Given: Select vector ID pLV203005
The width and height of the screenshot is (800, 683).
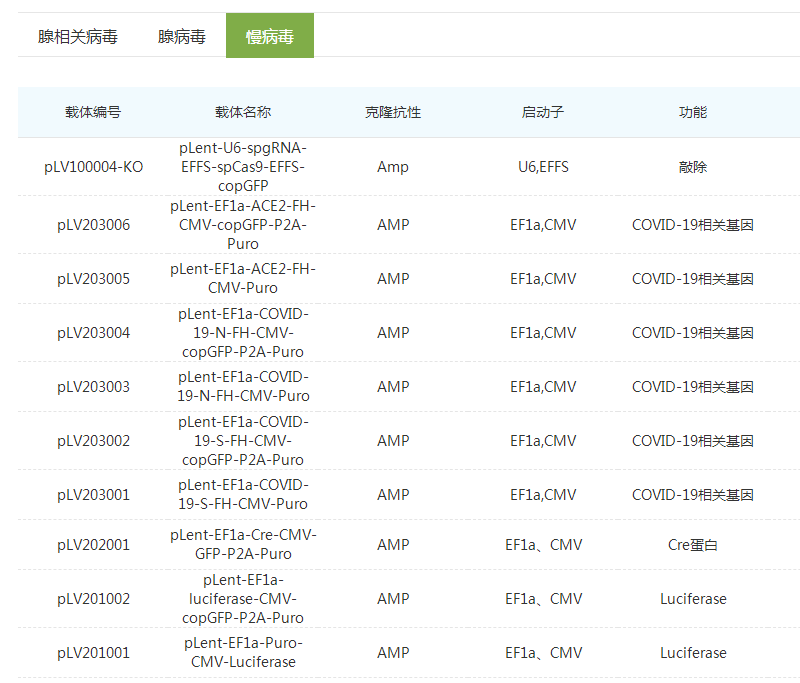Looking at the screenshot, I should click(x=93, y=279).
